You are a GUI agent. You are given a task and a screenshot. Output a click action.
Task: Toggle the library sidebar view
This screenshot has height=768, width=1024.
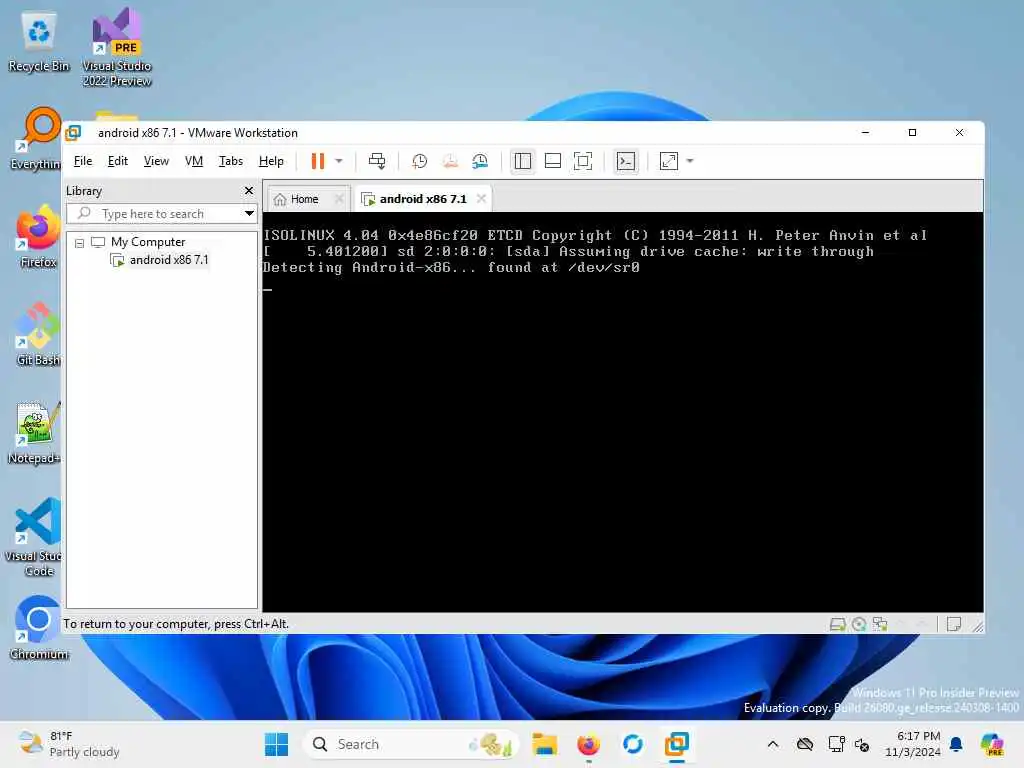click(x=522, y=161)
